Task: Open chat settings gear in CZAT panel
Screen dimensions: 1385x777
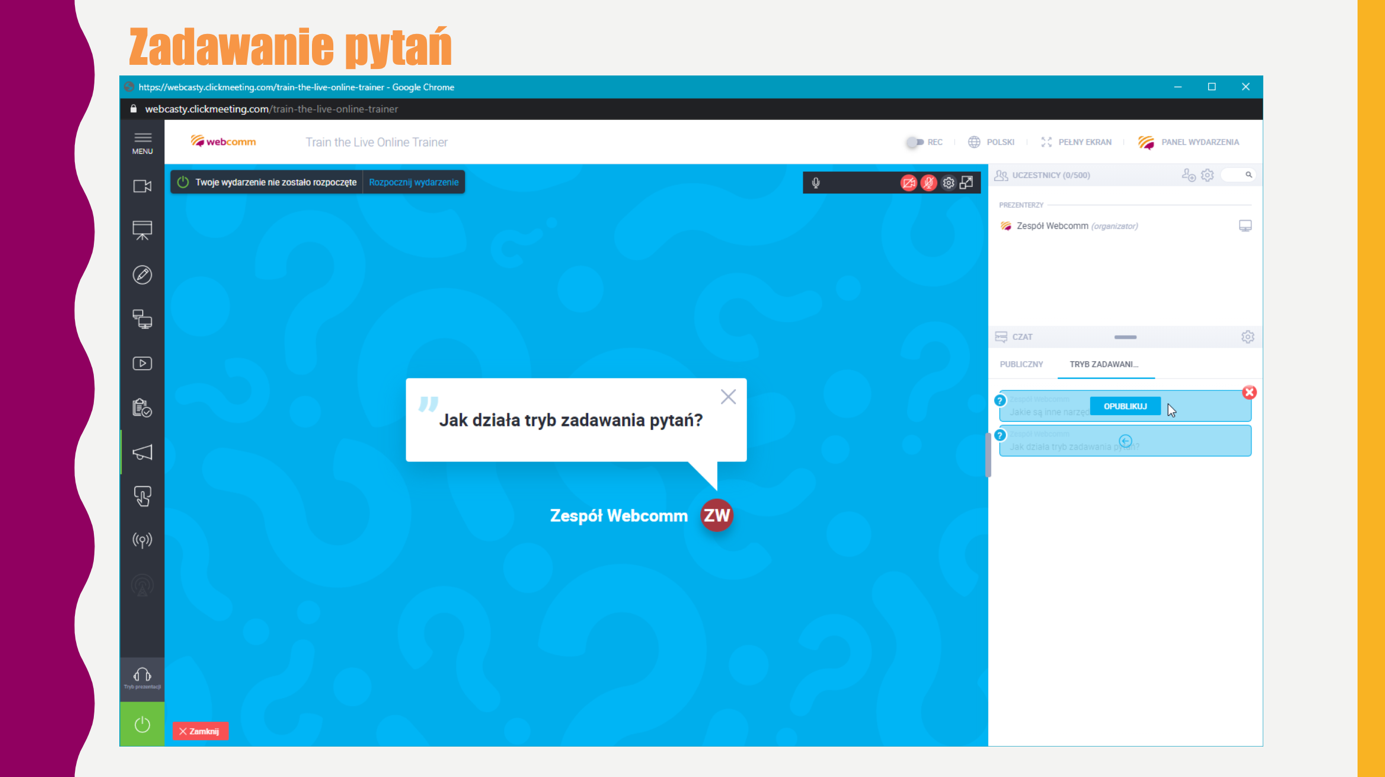Action: coord(1247,337)
